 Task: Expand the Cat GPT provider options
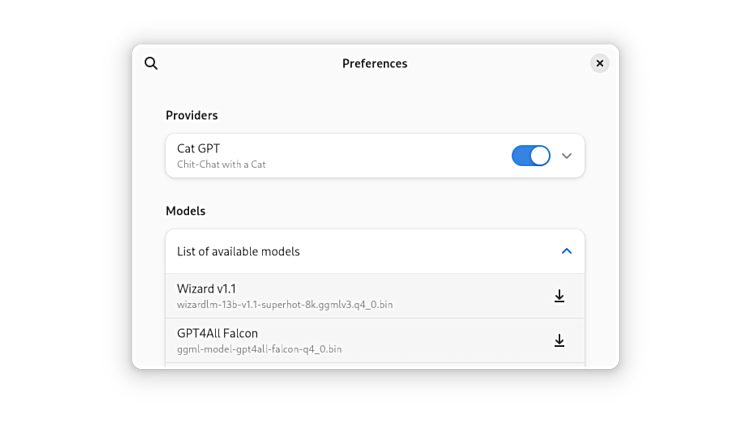point(567,156)
